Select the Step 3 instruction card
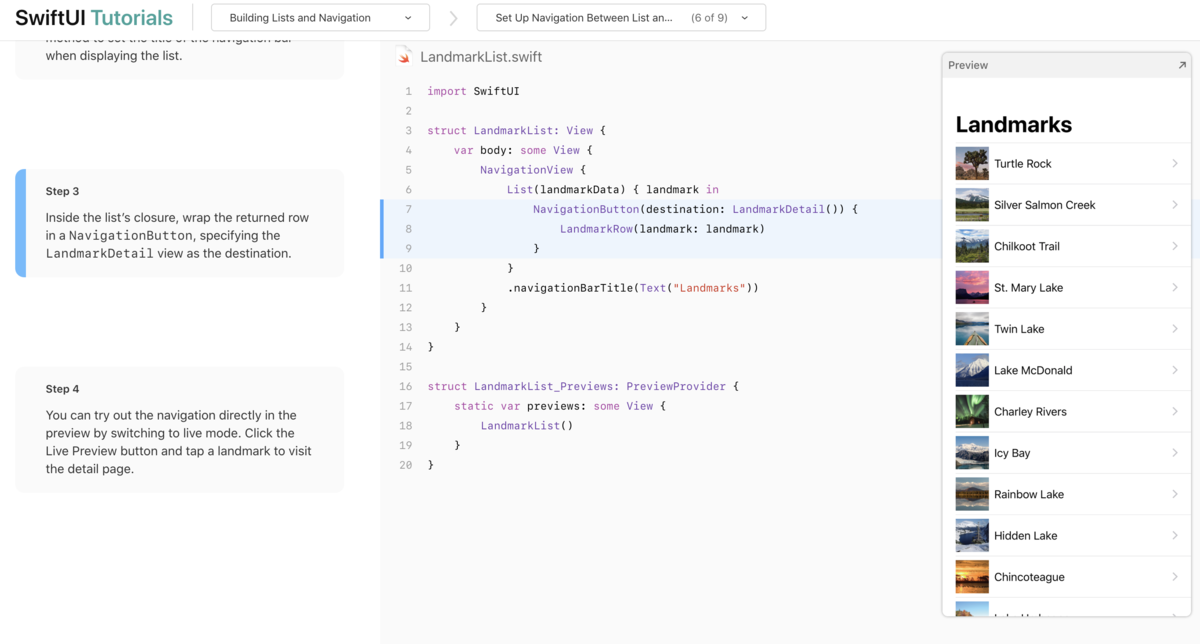 pyautogui.click(x=180, y=223)
